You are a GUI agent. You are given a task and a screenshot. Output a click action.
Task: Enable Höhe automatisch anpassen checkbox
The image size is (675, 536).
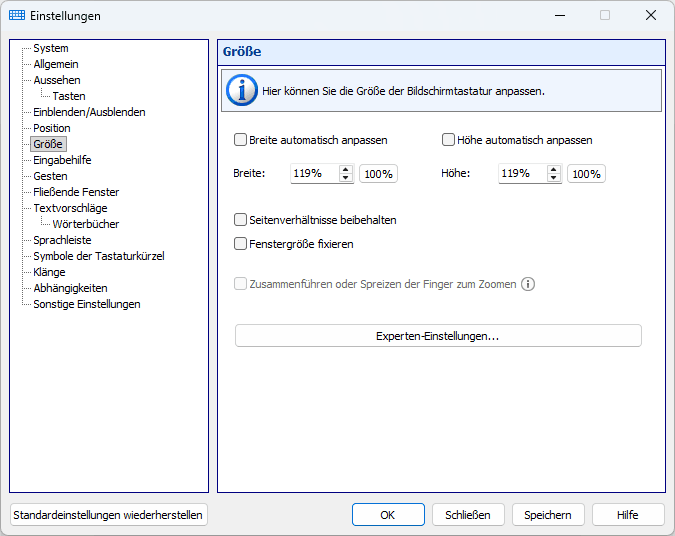[x=448, y=139]
